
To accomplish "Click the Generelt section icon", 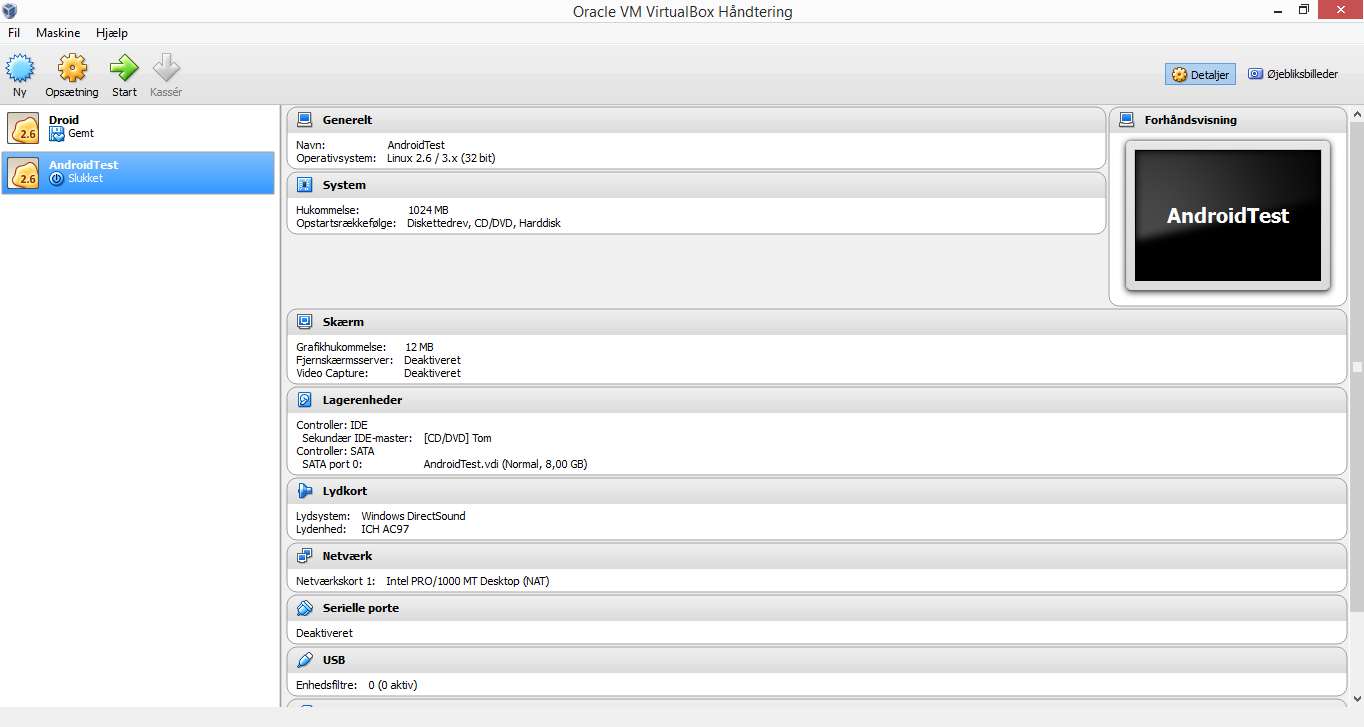I will click(x=305, y=120).
